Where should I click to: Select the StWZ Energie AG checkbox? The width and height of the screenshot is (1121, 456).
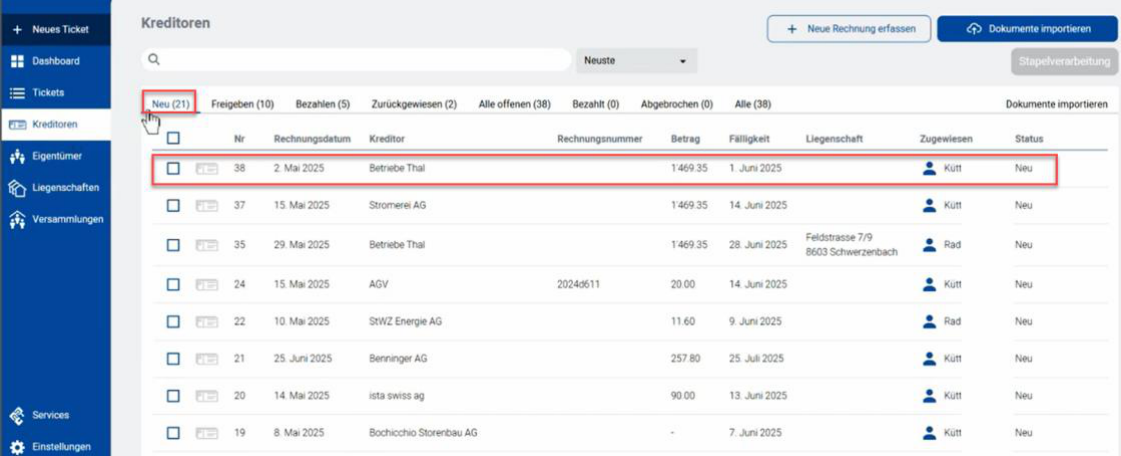tap(173, 322)
